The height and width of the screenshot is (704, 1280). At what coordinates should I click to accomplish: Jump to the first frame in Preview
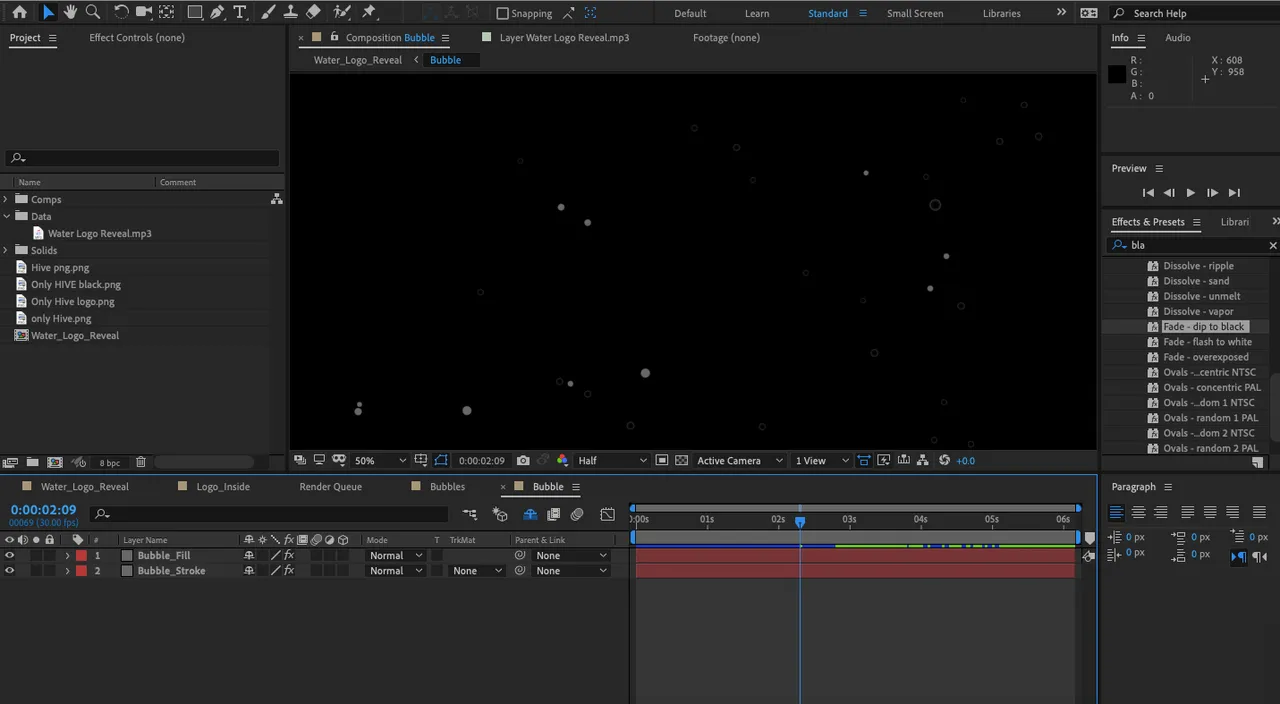[1148, 192]
